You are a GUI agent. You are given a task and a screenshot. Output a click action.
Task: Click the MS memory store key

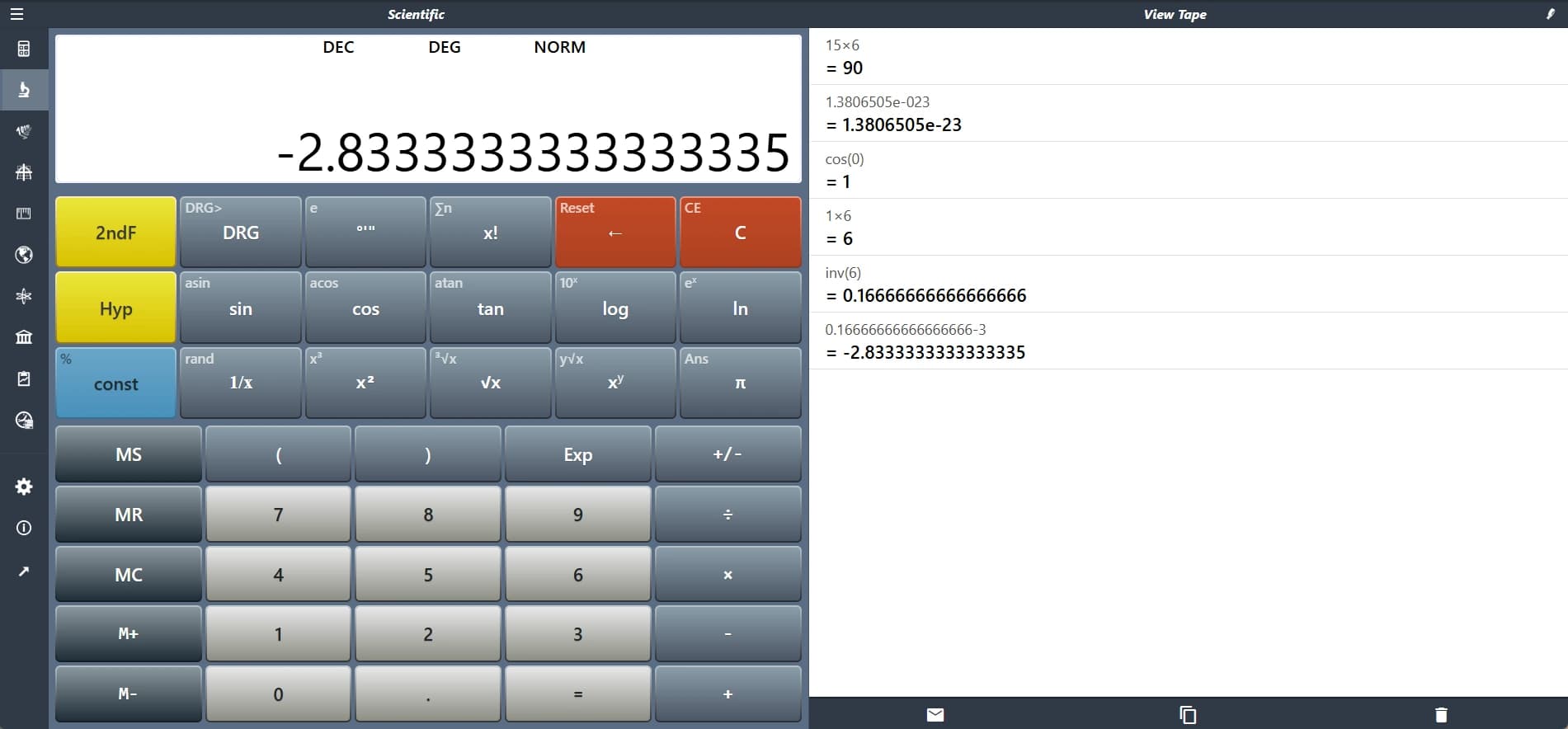[129, 454]
